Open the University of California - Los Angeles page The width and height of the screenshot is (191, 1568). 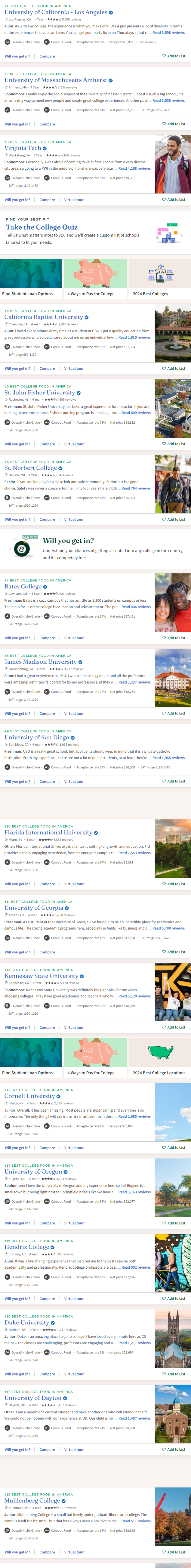coord(56,12)
